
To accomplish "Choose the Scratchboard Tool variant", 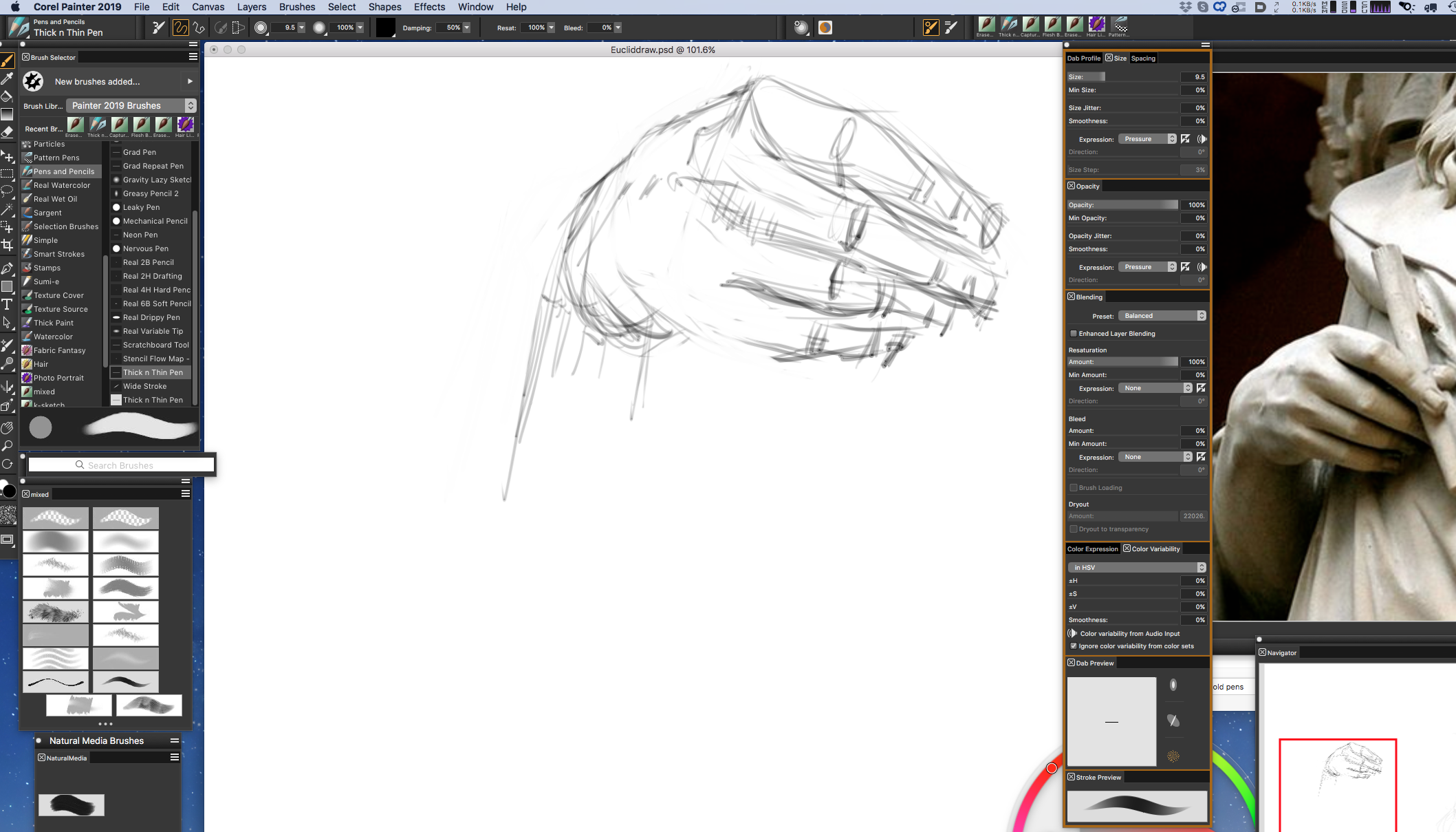I will coord(151,345).
